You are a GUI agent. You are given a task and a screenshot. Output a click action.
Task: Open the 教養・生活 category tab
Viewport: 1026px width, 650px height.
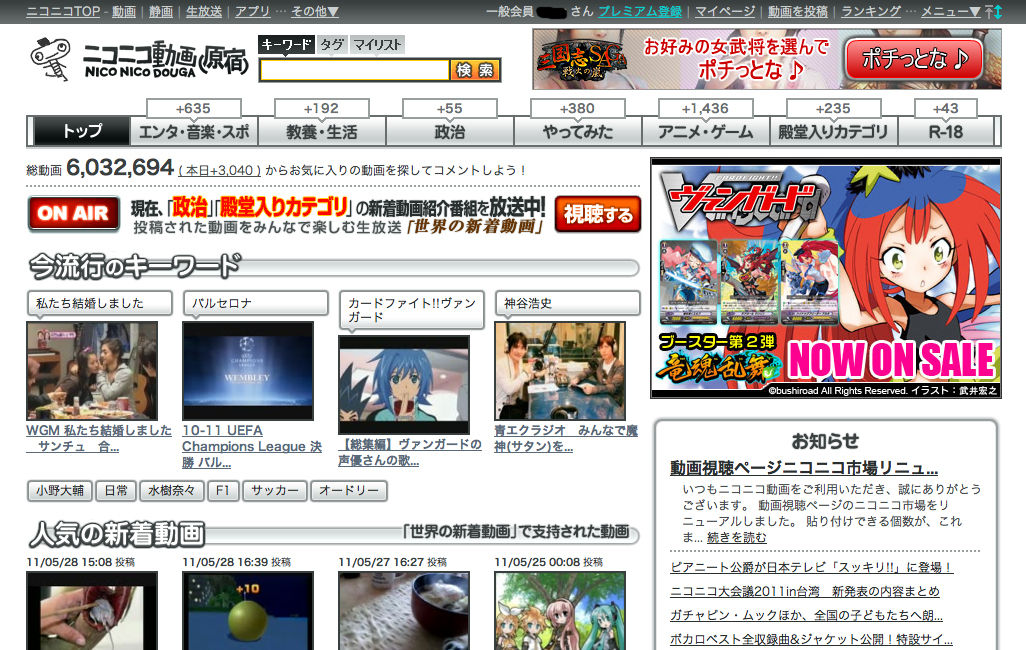point(322,131)
